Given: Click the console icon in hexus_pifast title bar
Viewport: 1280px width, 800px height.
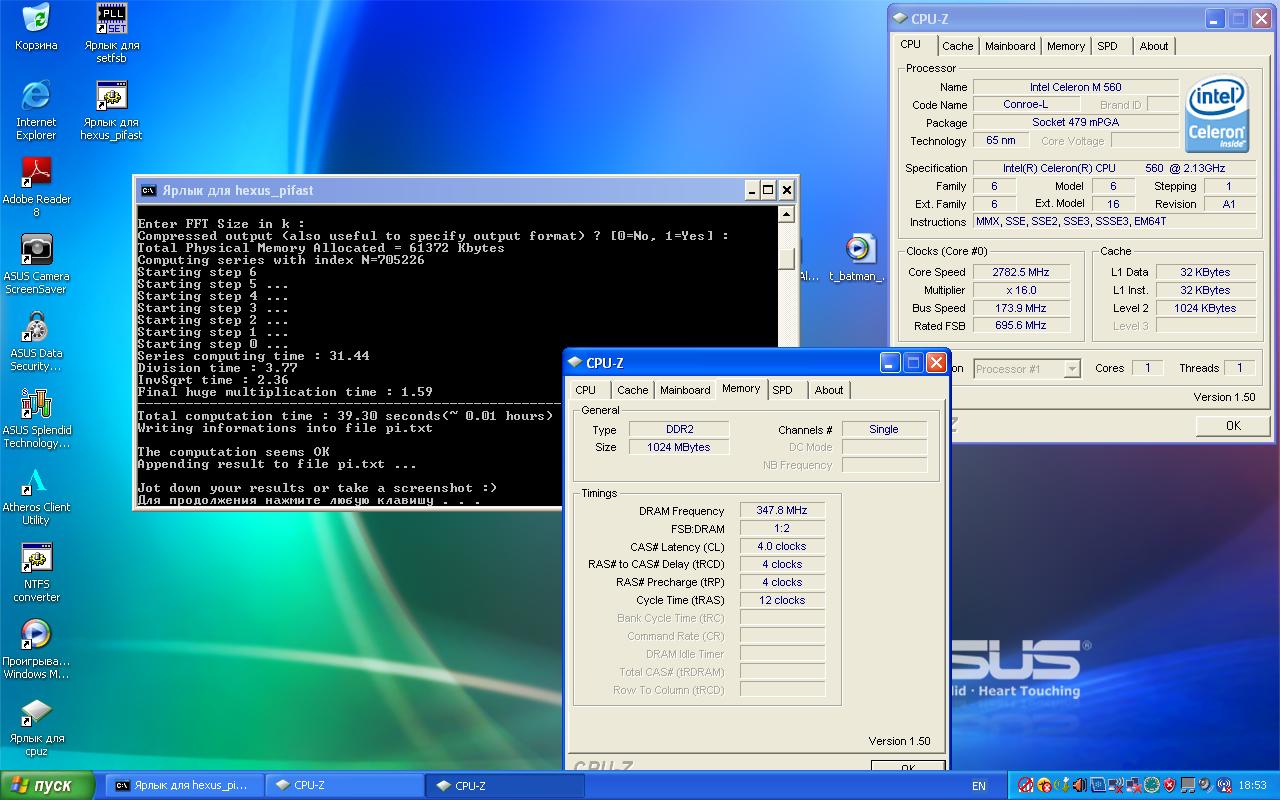Looking at the screenshot, I should 148,190.
